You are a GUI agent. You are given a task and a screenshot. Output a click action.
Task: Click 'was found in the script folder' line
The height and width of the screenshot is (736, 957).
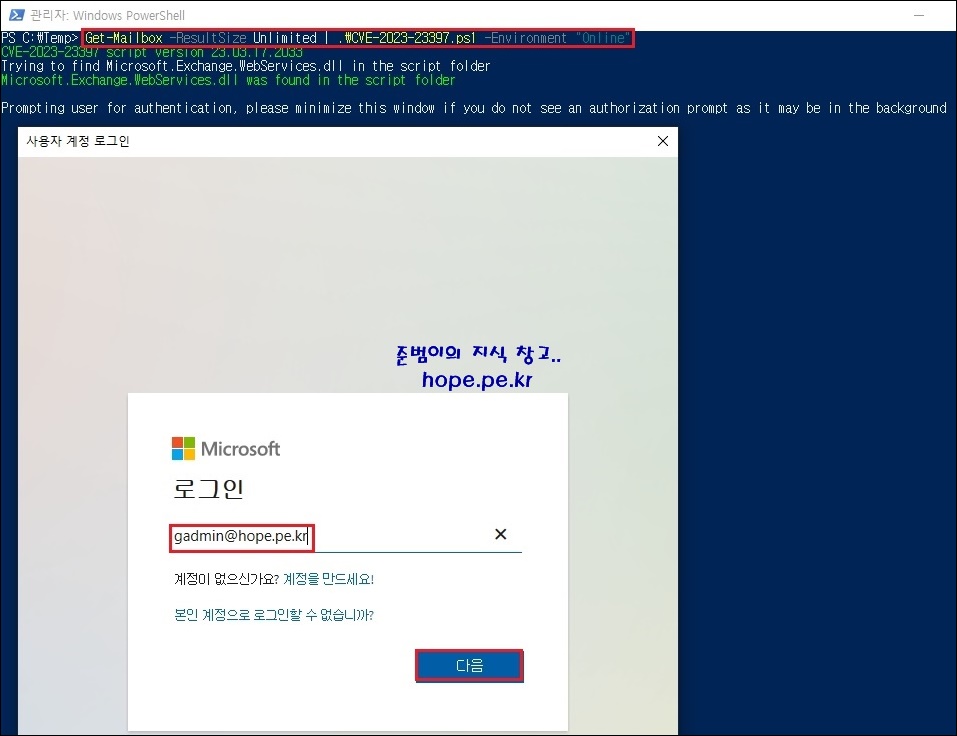(228, 80)
